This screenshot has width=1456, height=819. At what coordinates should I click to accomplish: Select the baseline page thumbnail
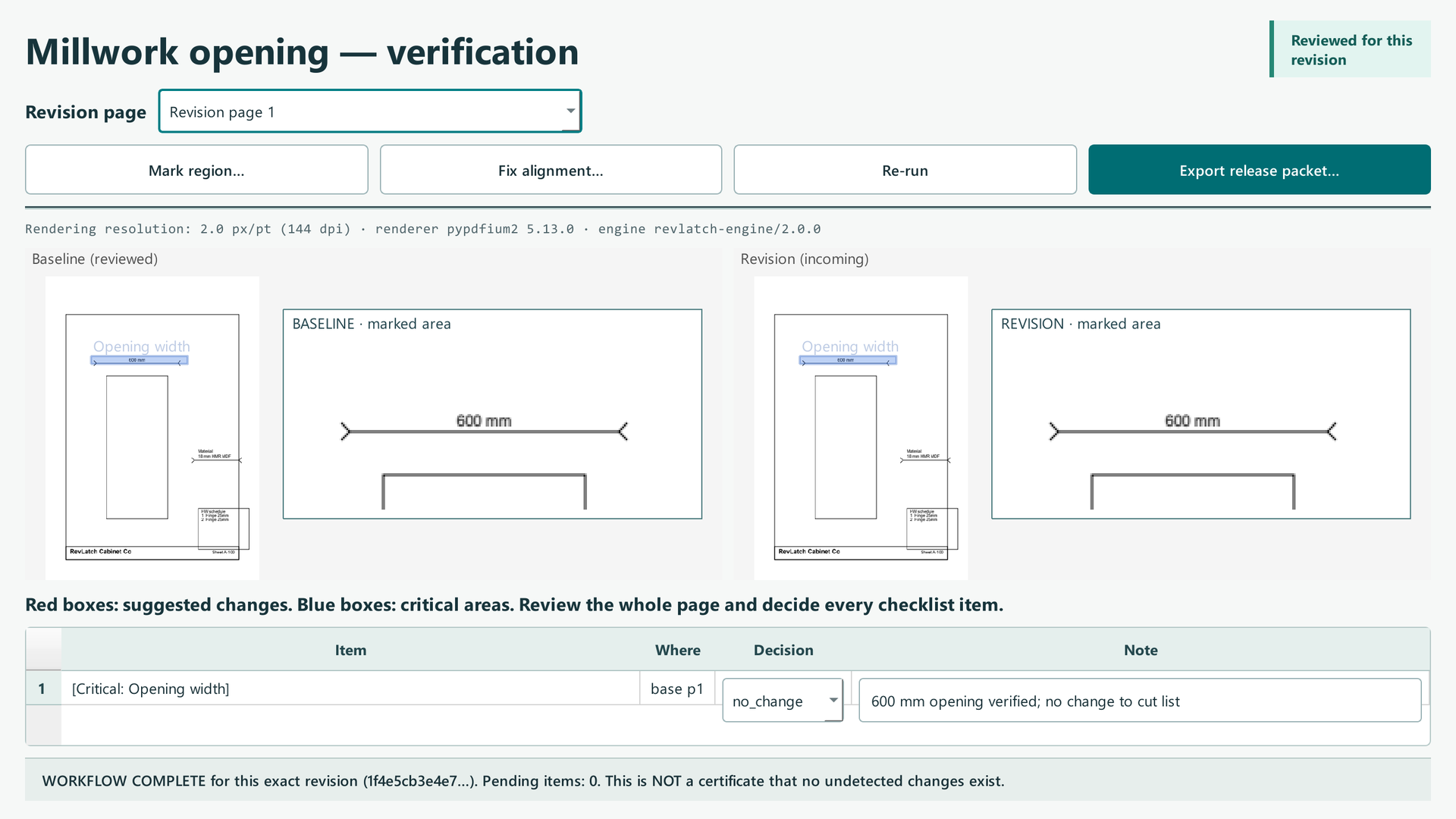pos(152,428)
